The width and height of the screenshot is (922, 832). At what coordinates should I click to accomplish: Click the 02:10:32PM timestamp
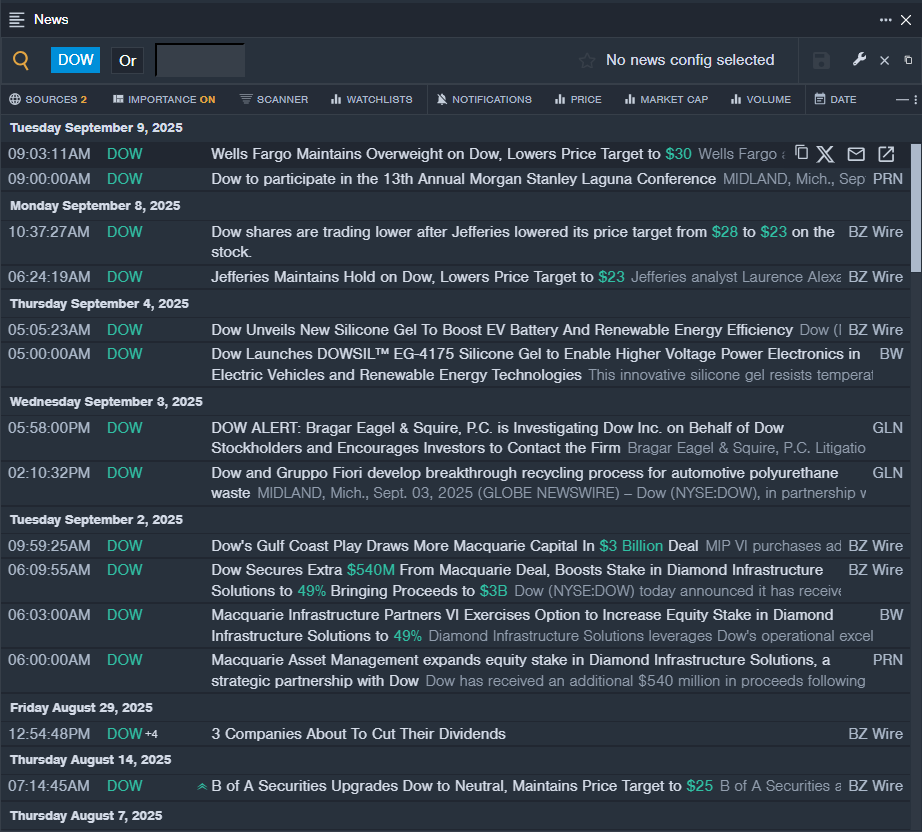click(49, 473)
